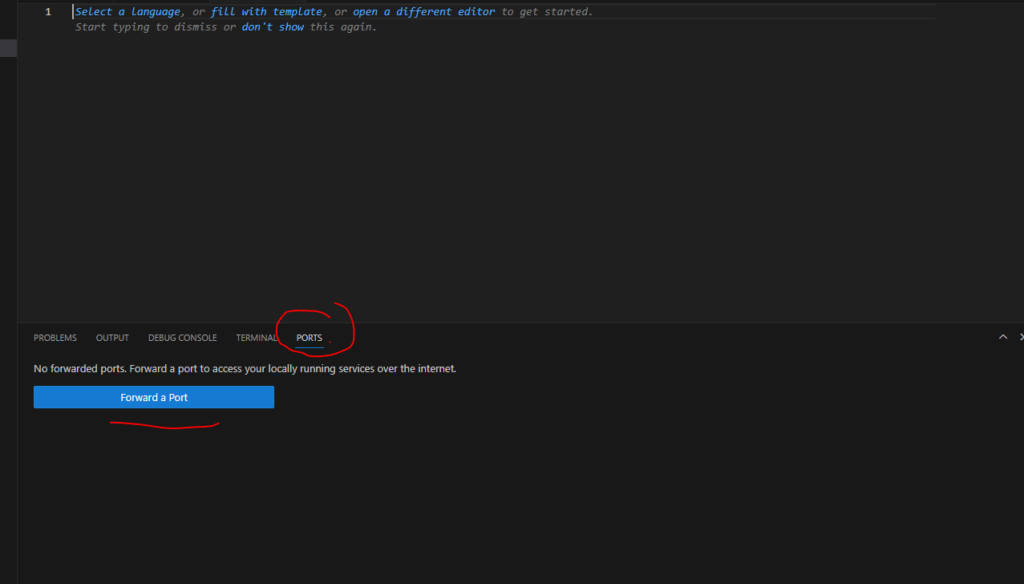Maximize the panel using the chevron icon
The width and height of the screenshot is (1024, 584).
[1003, 337]
